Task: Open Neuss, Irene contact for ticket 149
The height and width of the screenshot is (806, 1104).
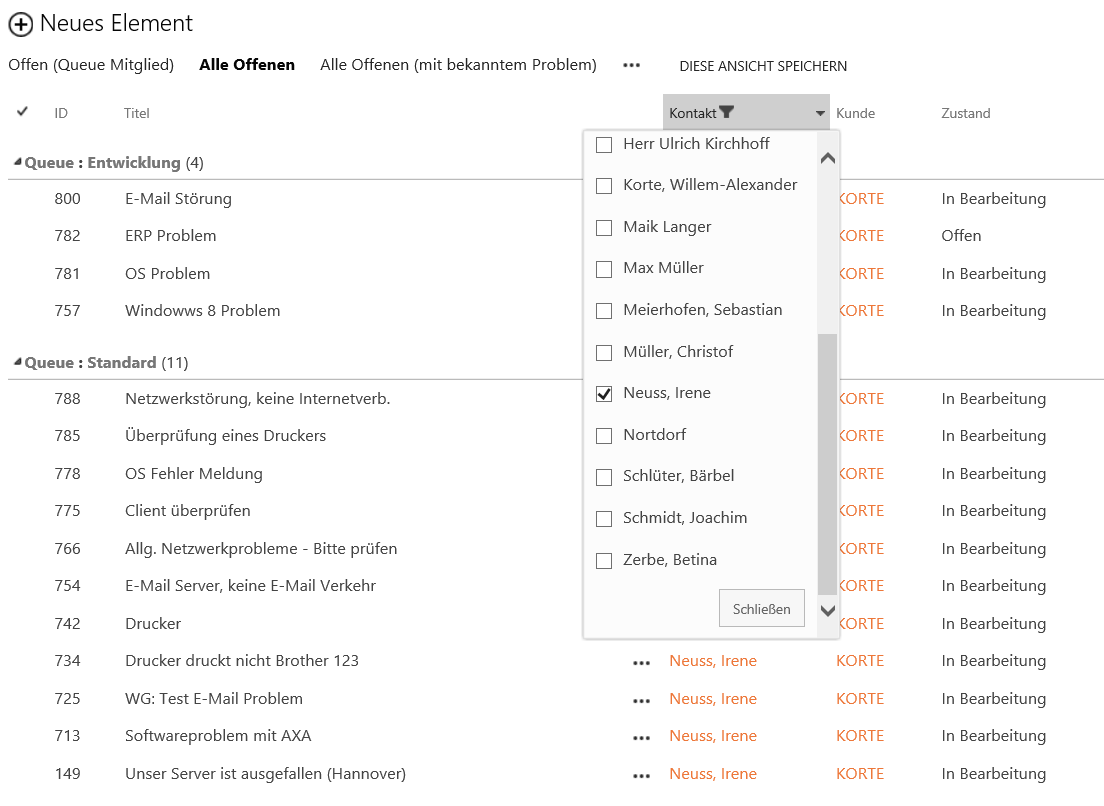Action: click(713, 774)
